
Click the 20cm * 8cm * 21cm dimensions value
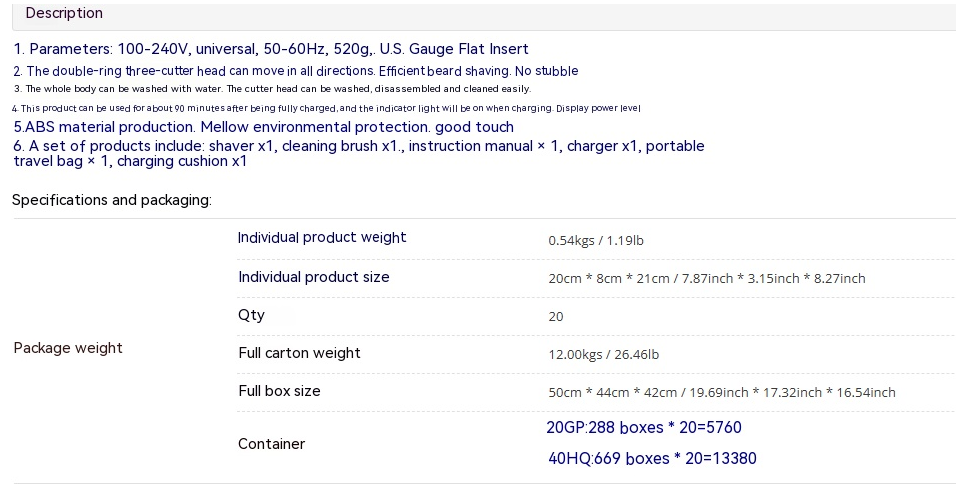tap(707, 279)
